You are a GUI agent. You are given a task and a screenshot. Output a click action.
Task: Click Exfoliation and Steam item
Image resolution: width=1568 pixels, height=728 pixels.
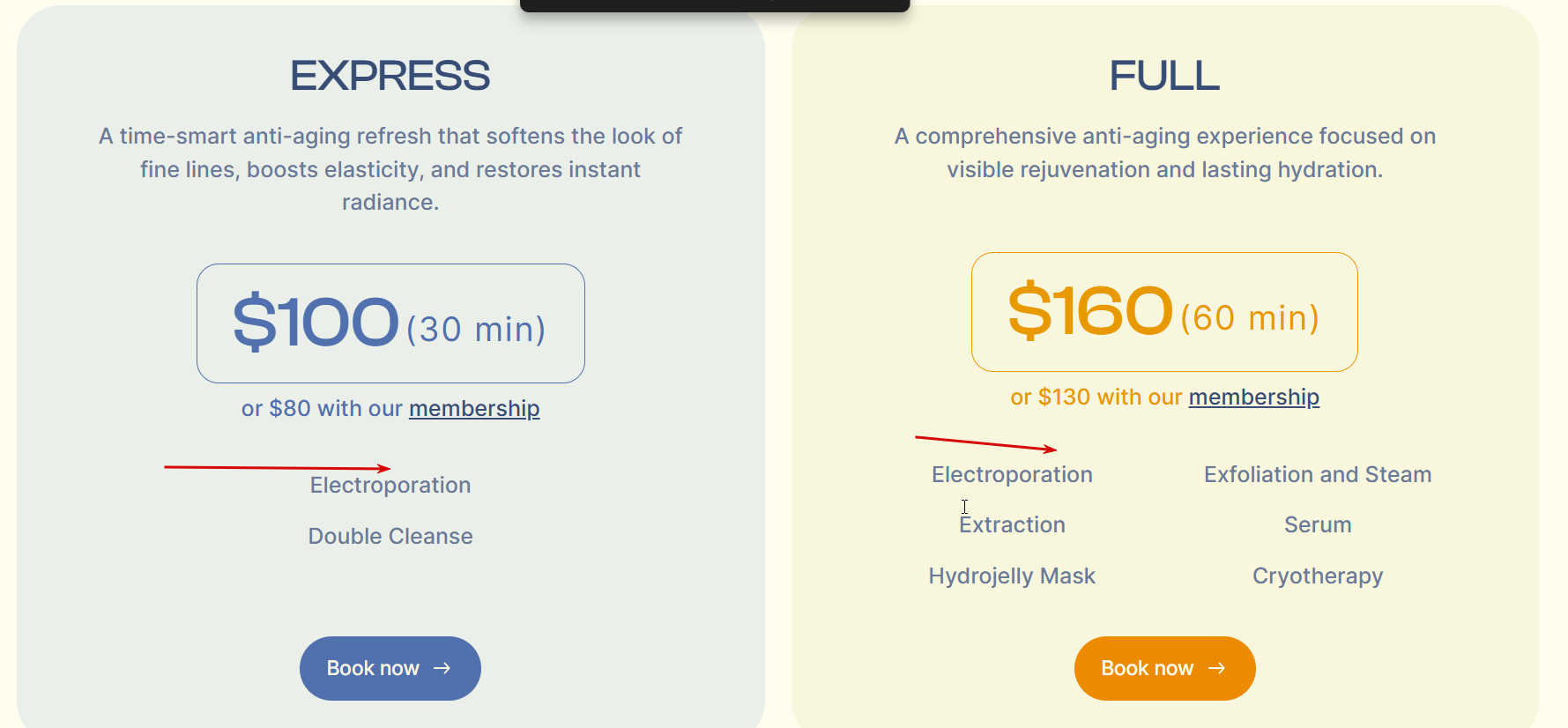(x=1318, y=475)
